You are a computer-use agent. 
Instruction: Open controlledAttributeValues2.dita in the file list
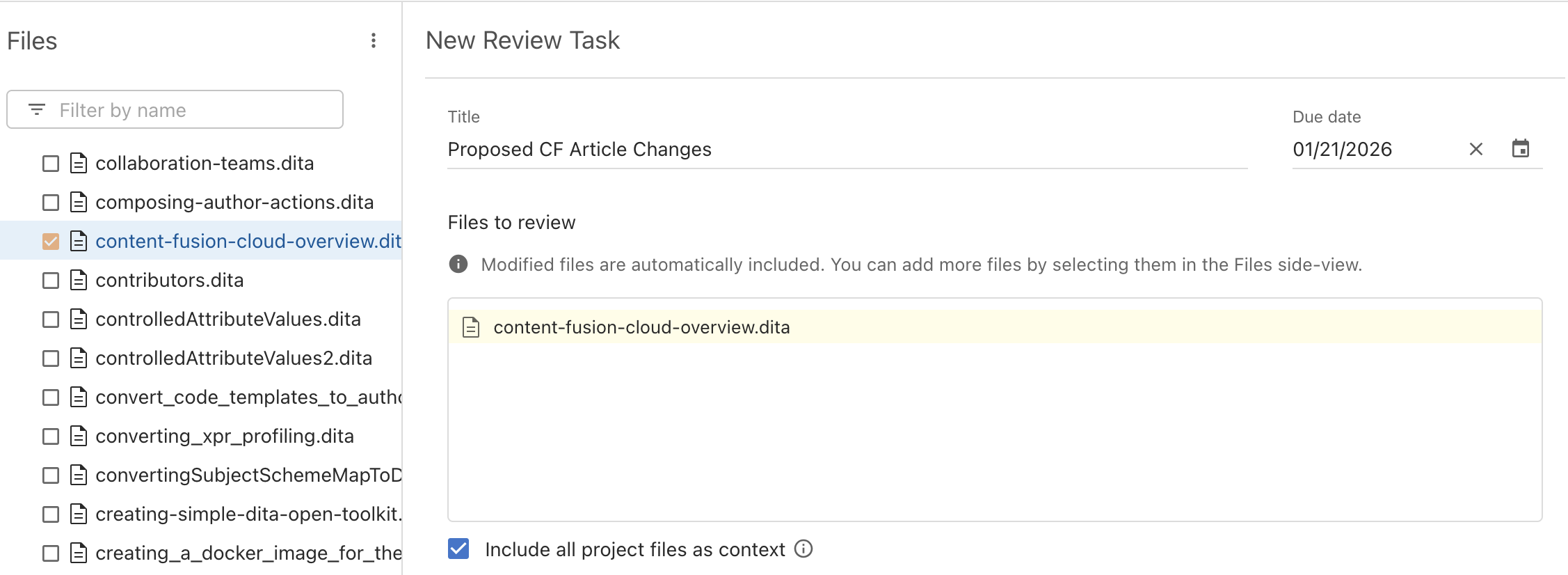[x=234, y=359]
